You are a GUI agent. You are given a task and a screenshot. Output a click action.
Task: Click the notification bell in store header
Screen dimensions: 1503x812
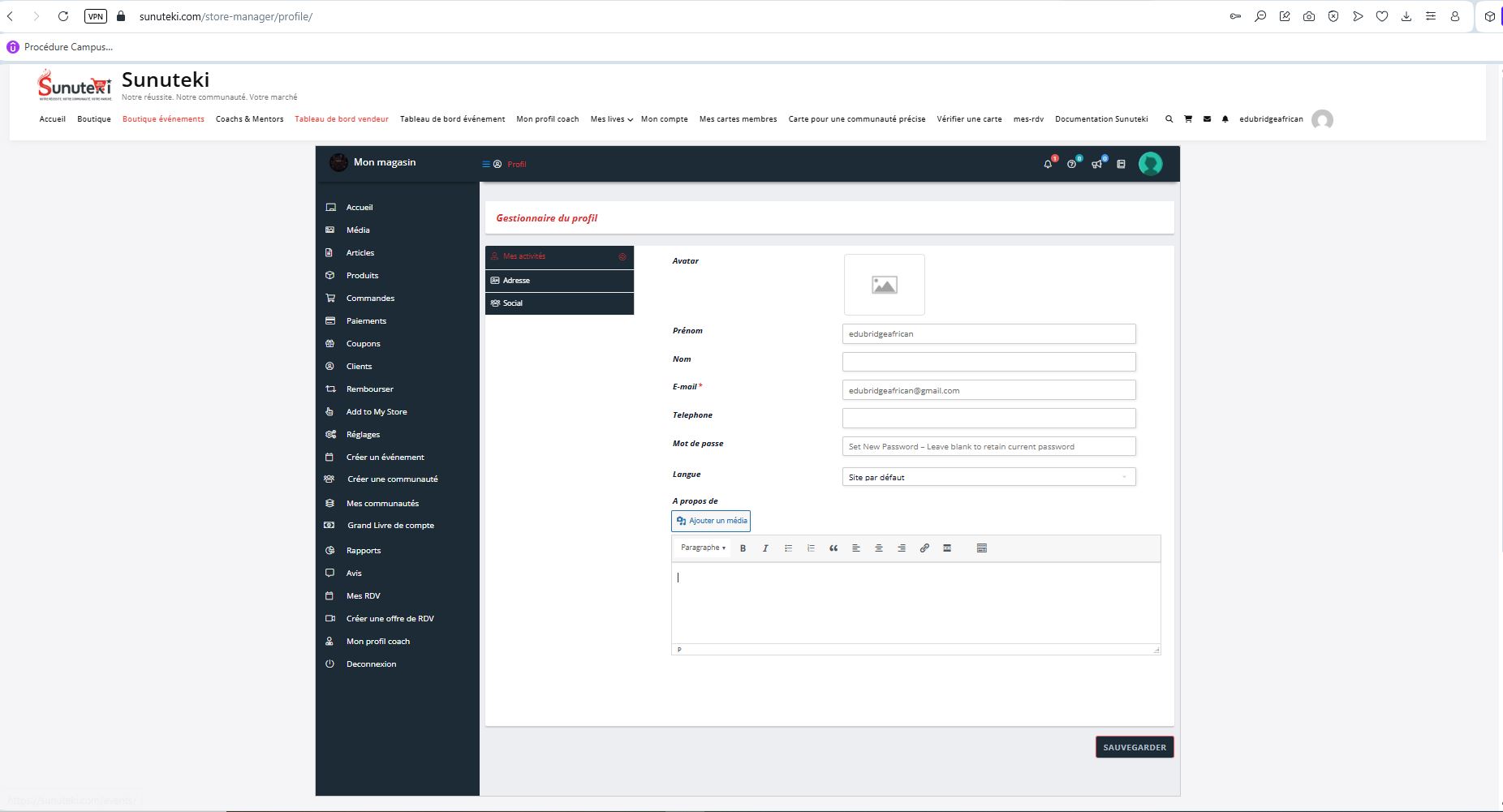(1048, 164)
